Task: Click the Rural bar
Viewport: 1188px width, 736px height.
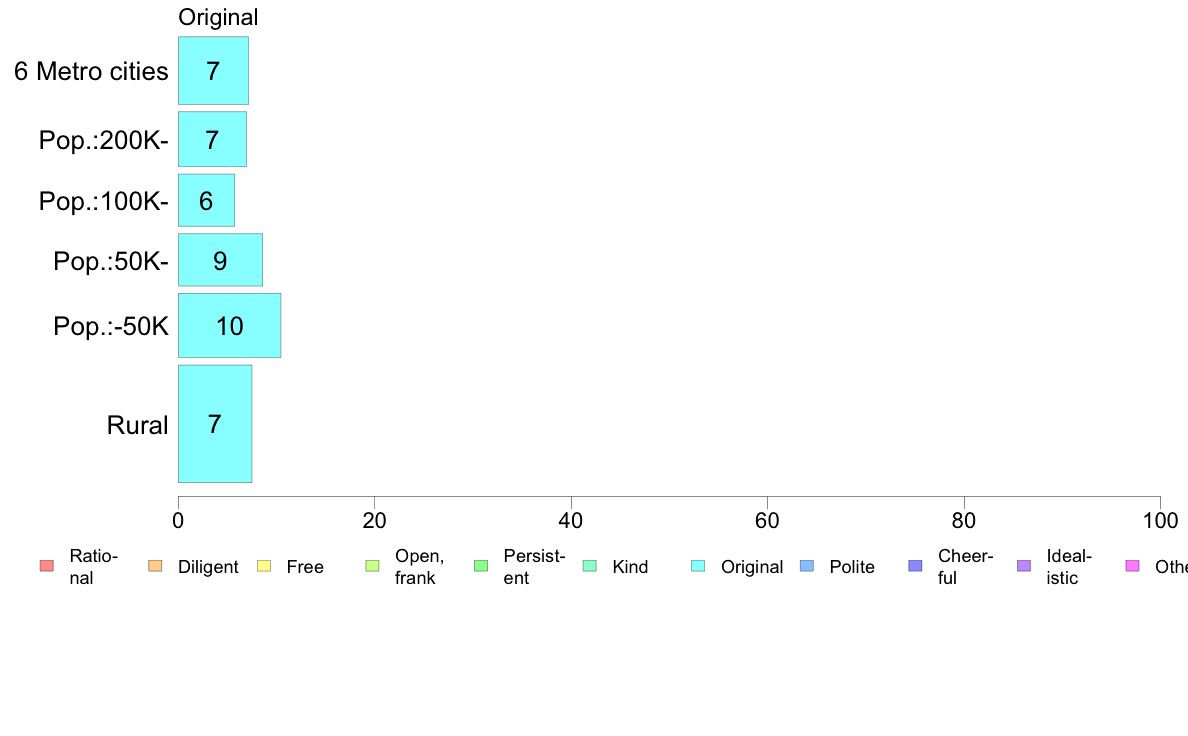Action: [x=215, y=424]
